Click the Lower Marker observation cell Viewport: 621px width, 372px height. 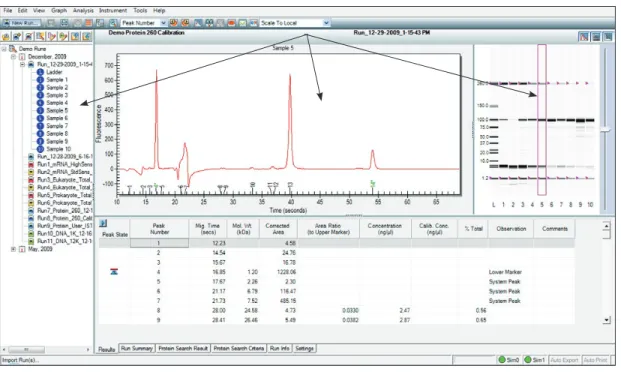[505, 272]
